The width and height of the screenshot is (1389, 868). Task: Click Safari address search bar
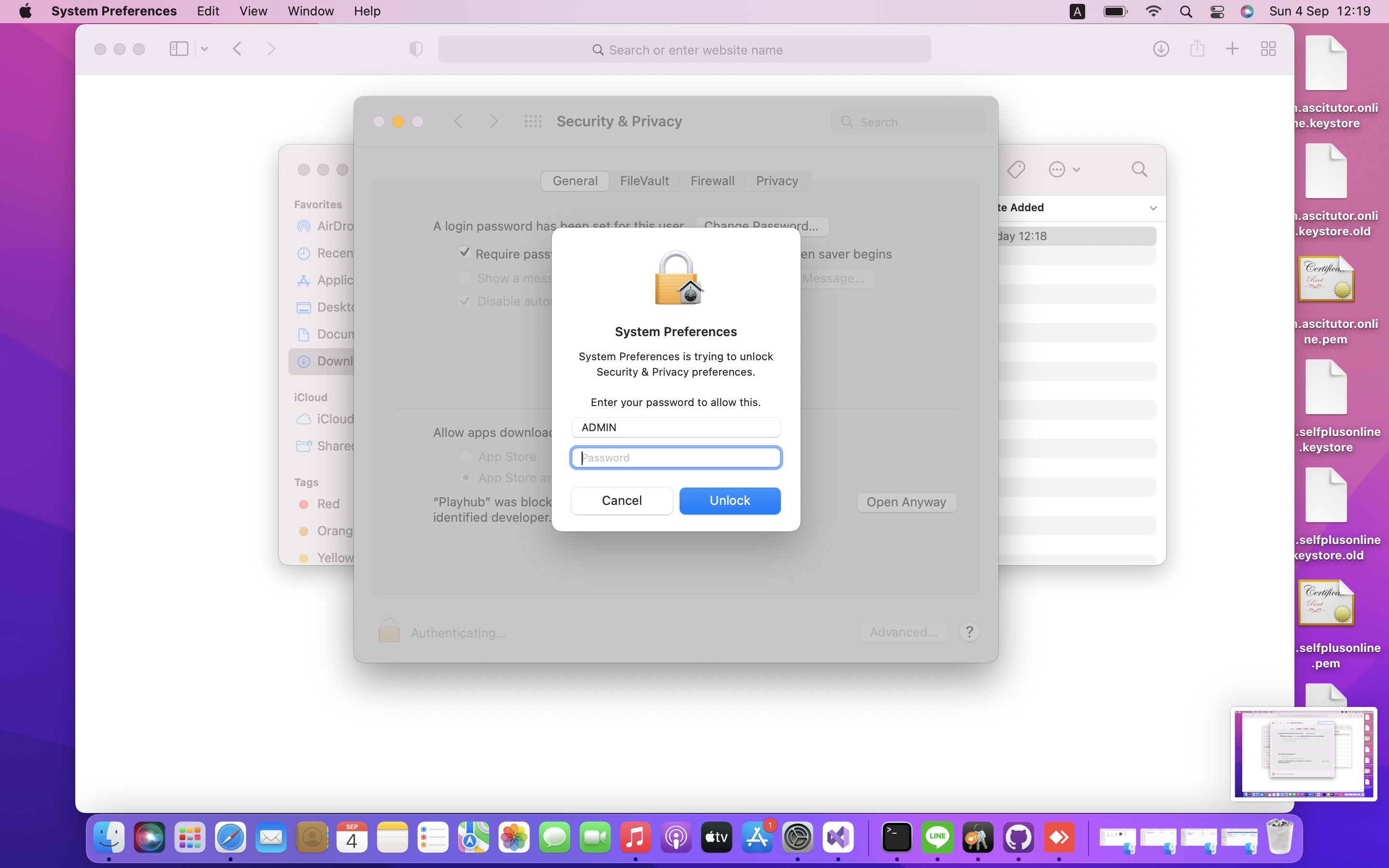[684, 50]
